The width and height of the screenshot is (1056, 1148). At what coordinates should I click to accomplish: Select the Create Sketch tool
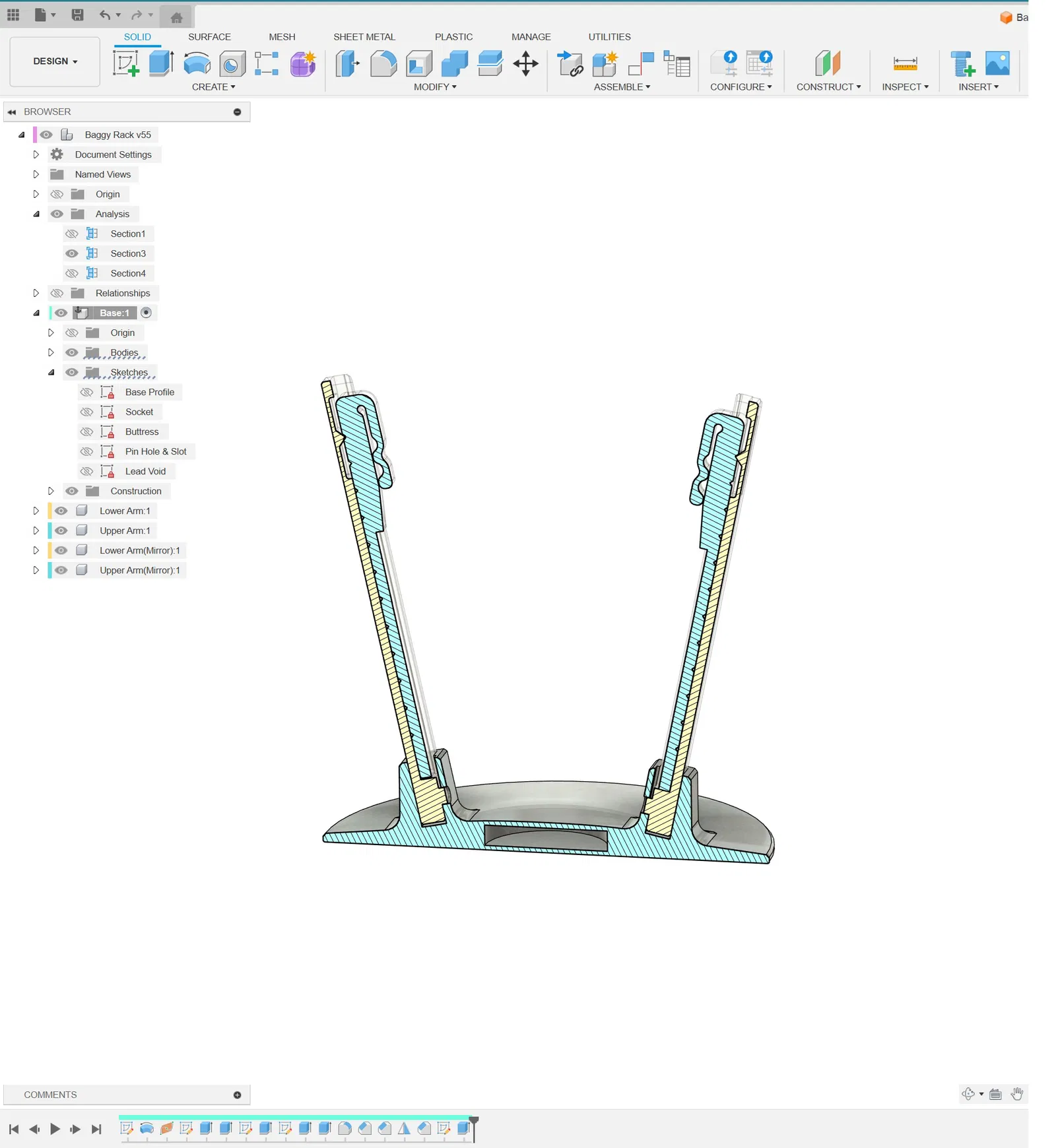[x=125, y=64]
